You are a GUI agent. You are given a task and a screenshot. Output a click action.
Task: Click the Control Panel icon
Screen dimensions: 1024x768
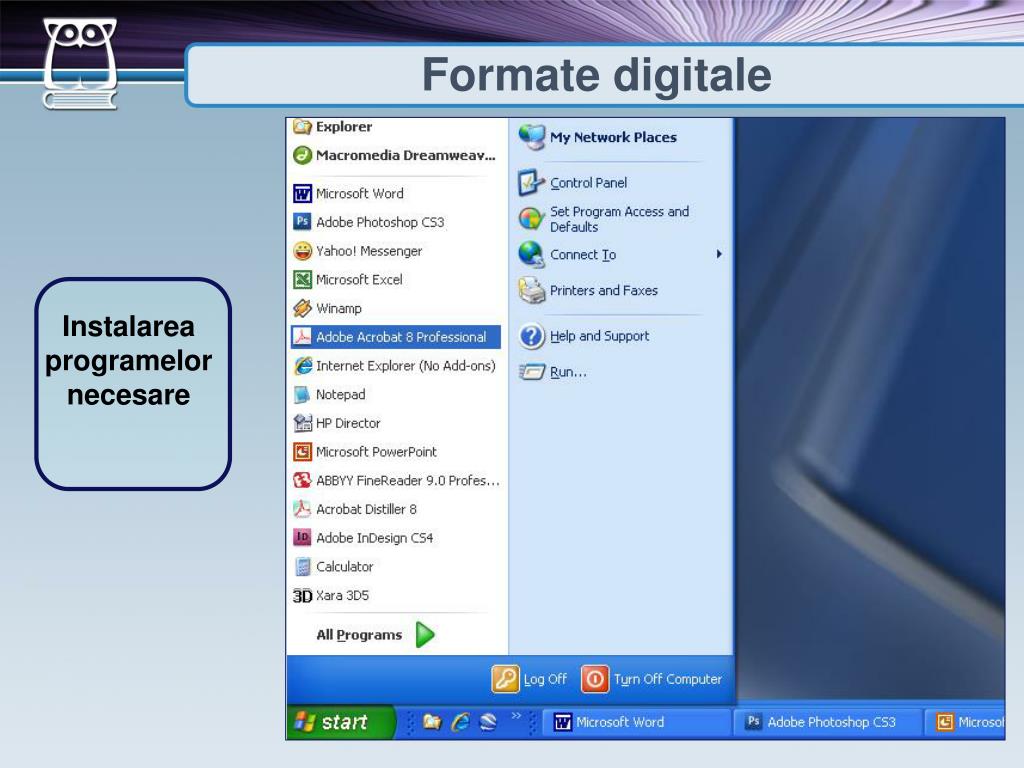click(531, 183)
